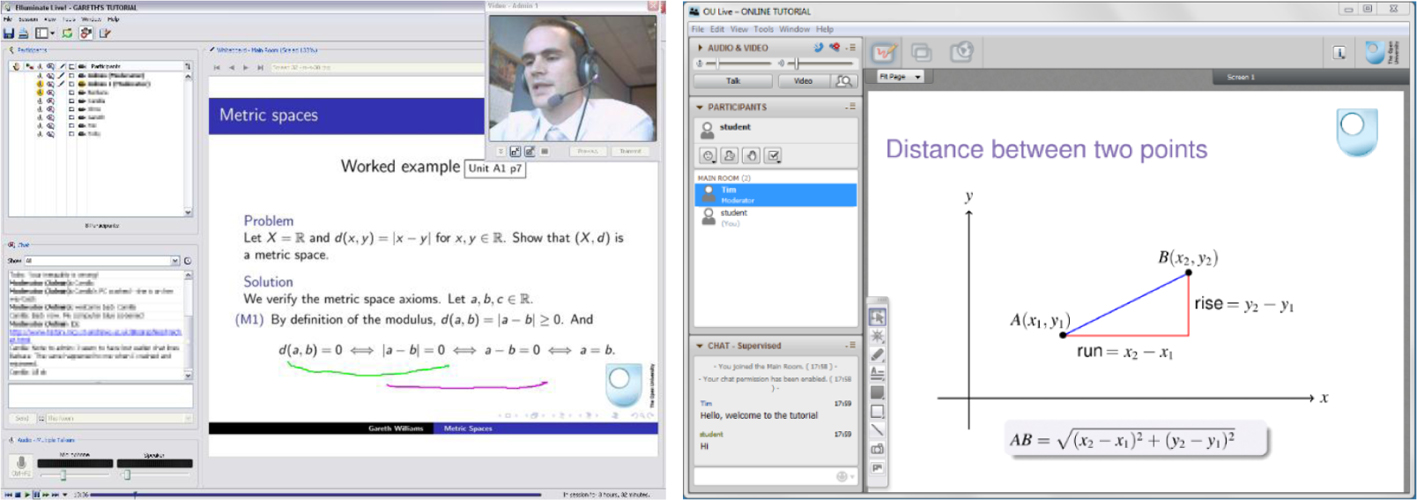Open Application Sharing mode

coord(922,53)
